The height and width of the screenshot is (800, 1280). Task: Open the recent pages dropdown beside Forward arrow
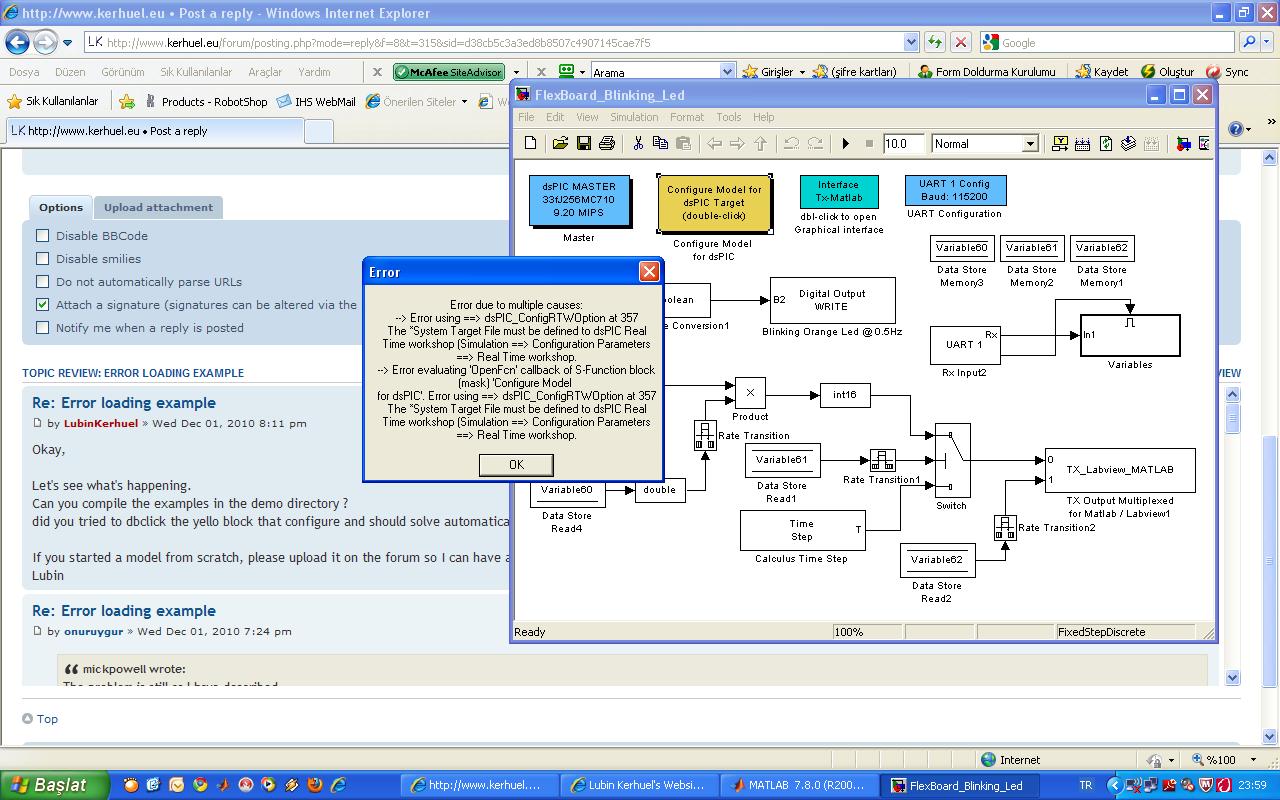[x=67, y=43]
